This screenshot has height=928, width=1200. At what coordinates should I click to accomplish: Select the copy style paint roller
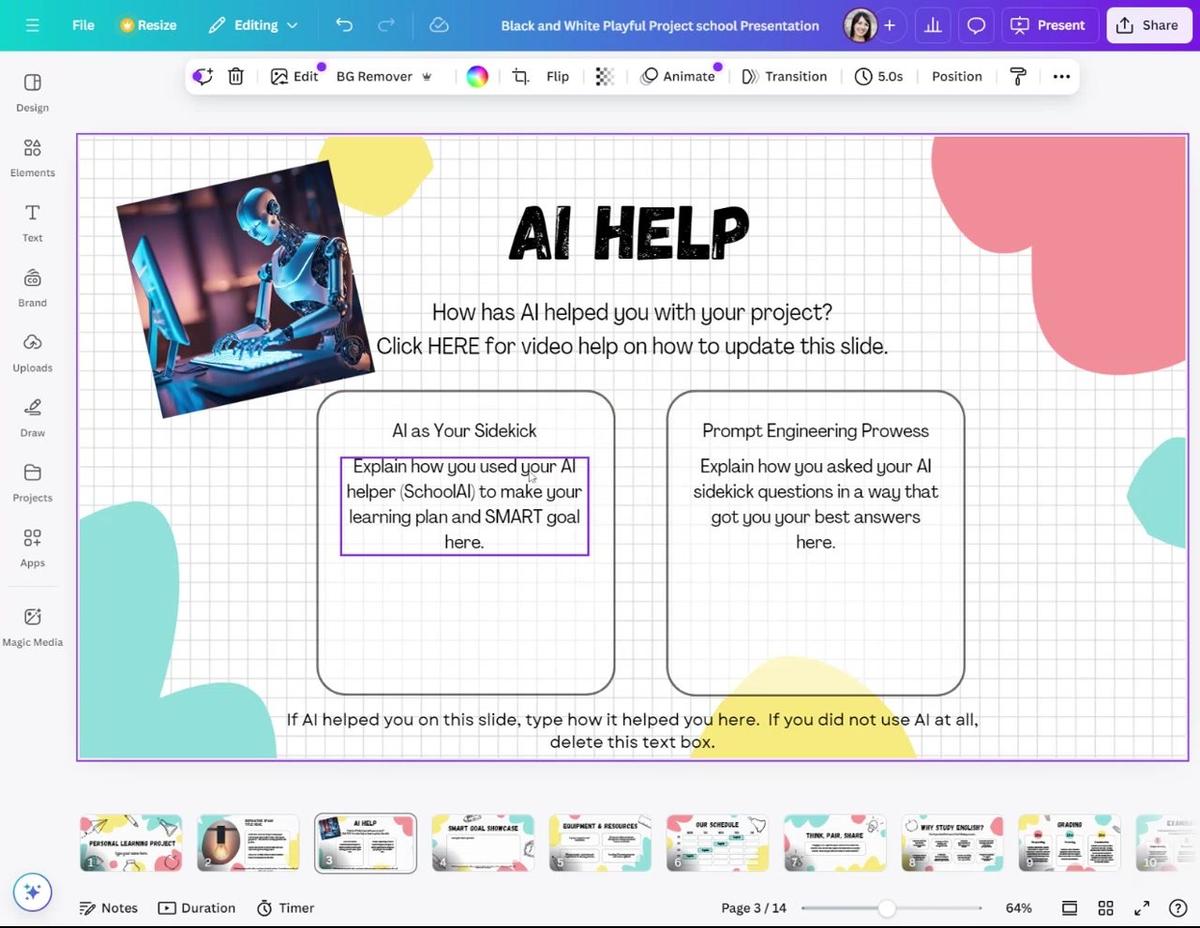point(1018,76)
